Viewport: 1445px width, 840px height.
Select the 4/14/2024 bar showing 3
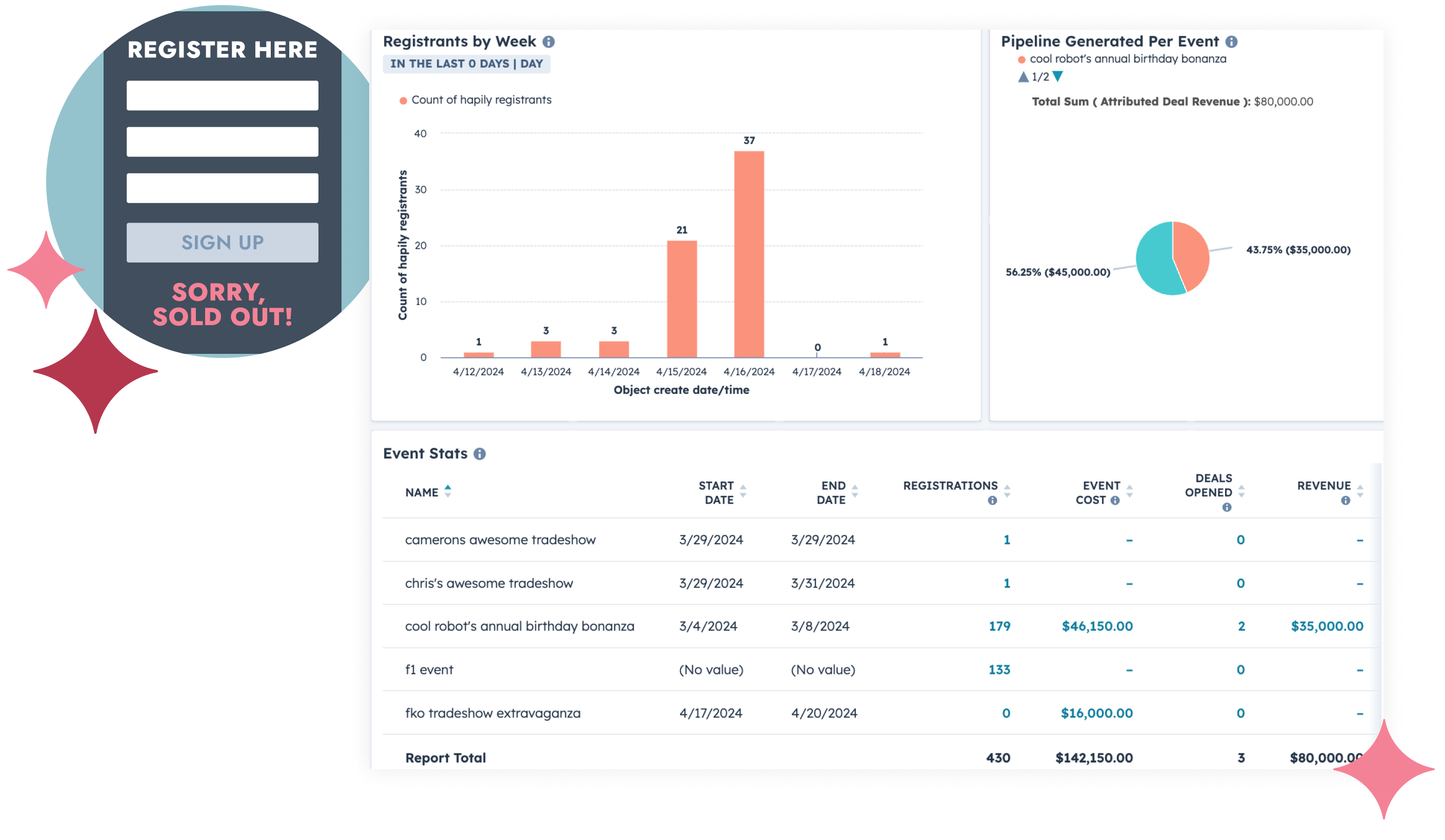pyautogui.click(x=614, y=349)
